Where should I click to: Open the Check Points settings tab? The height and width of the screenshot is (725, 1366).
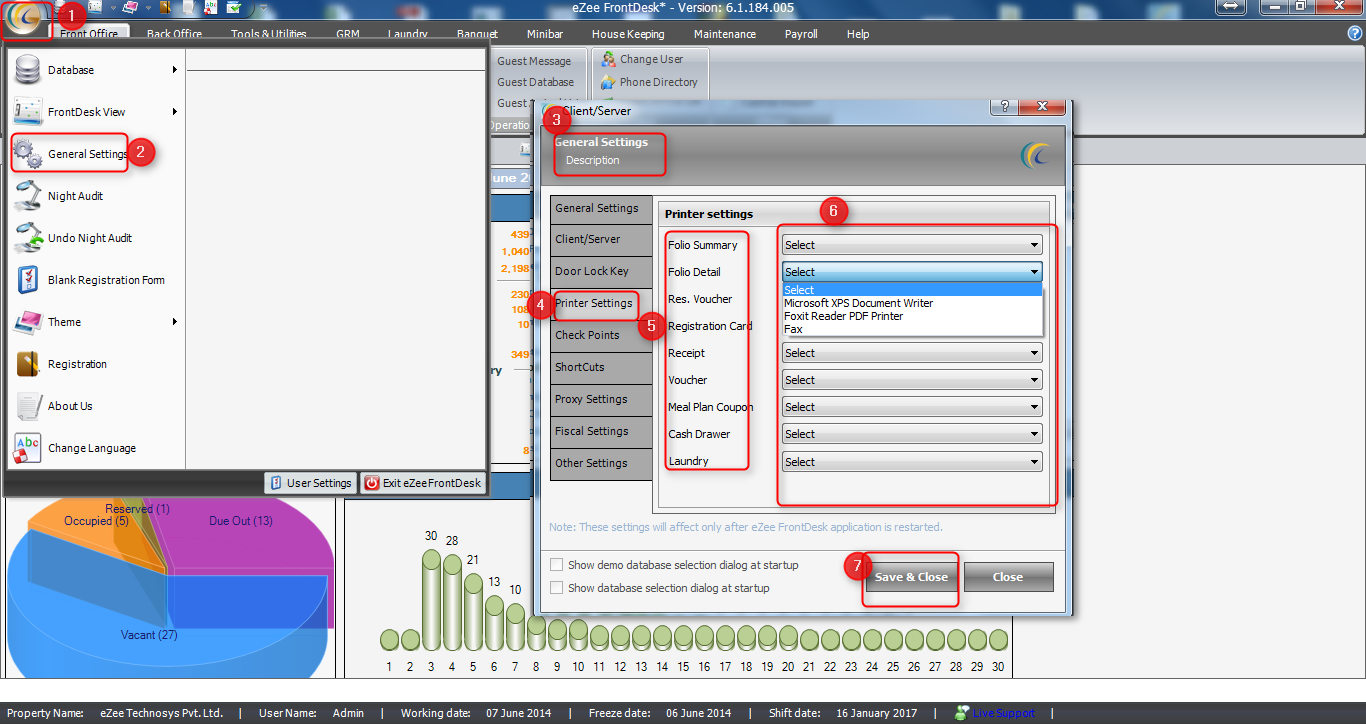[x=600, y=335]
